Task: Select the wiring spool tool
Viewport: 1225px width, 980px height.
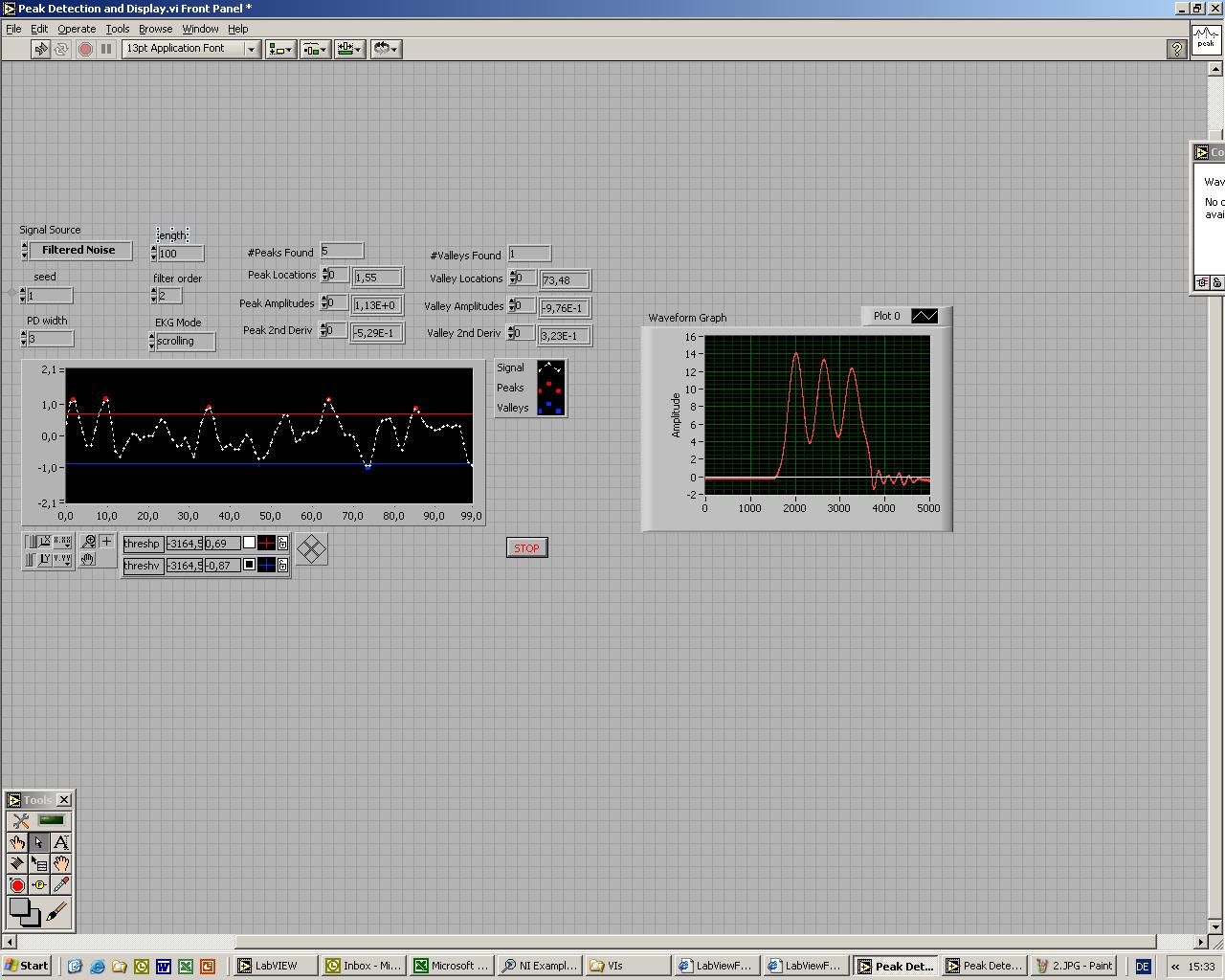Action: 17,863
